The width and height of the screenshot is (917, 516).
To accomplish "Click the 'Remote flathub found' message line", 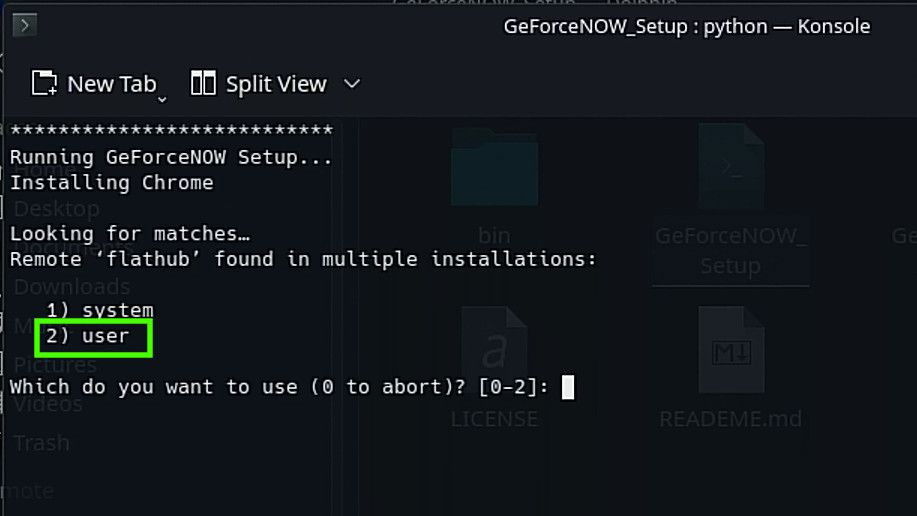I will pyautogui.click(x=303, y=259).
